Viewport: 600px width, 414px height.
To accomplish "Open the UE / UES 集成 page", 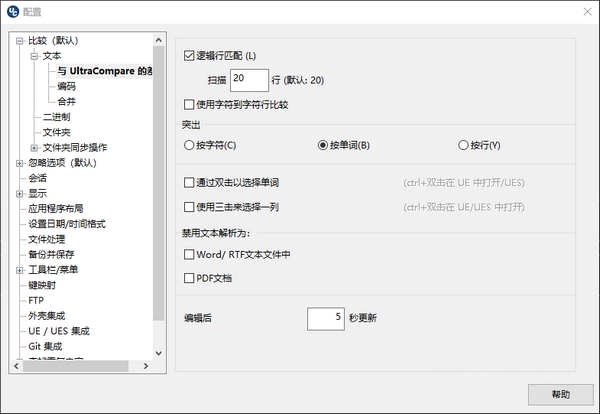I will tap(59, 331).
